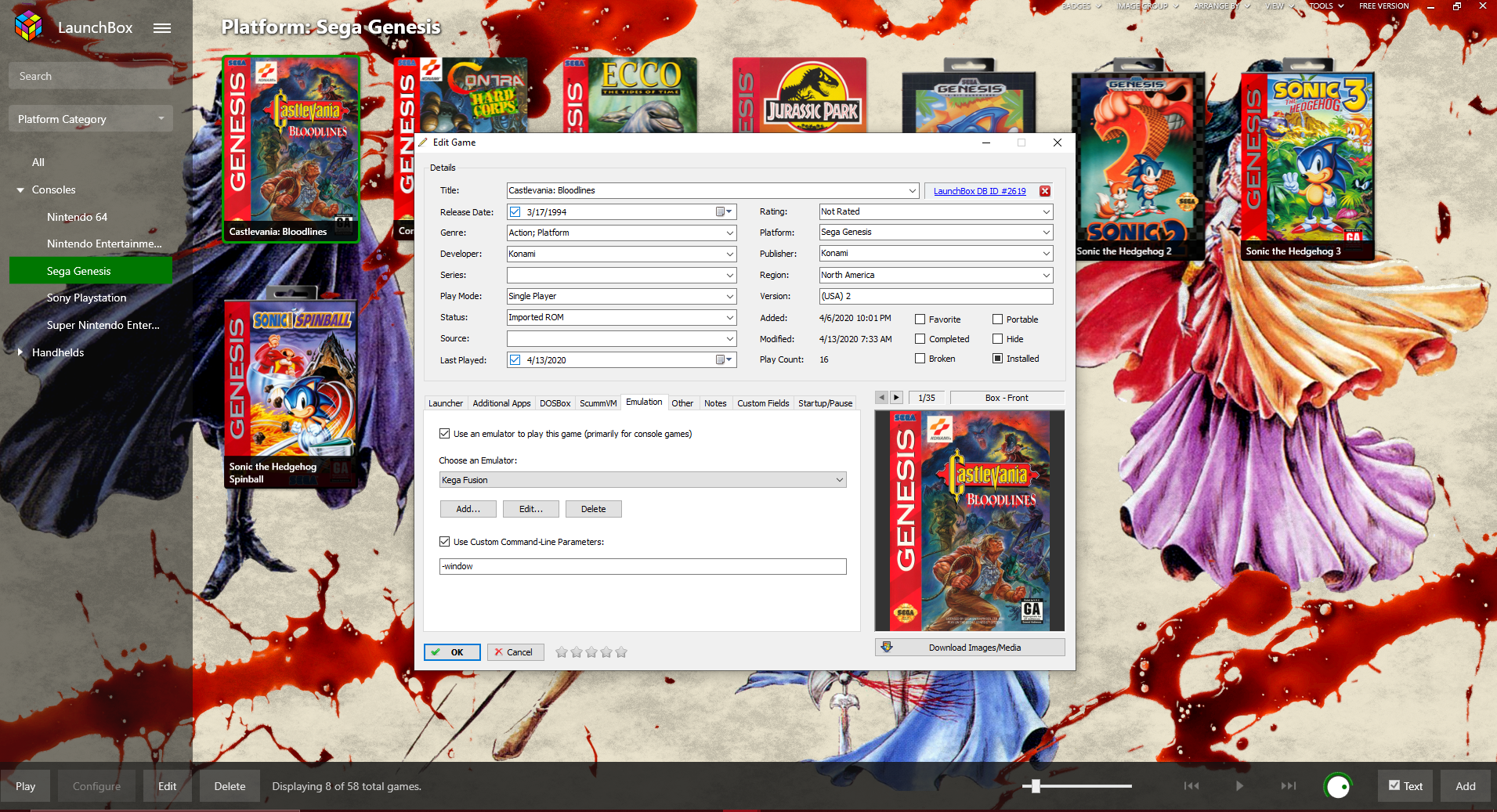Open the Release Date calendar picker
The image size is (1497, 812).
pyautogui.click(x=725, y=212)
